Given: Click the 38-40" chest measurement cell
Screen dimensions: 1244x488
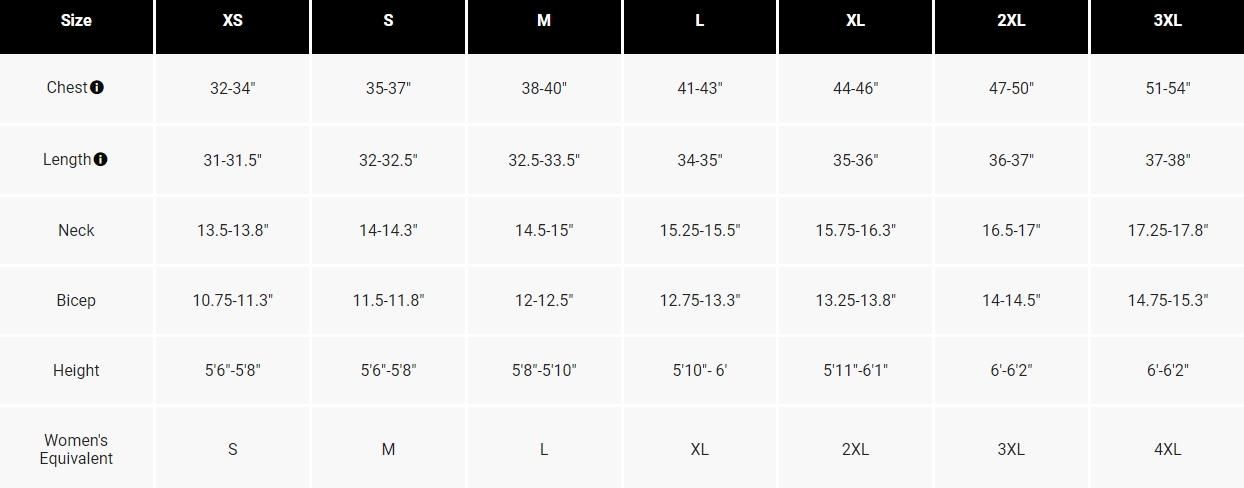Looking at the screenshot, I should (544, 88).
